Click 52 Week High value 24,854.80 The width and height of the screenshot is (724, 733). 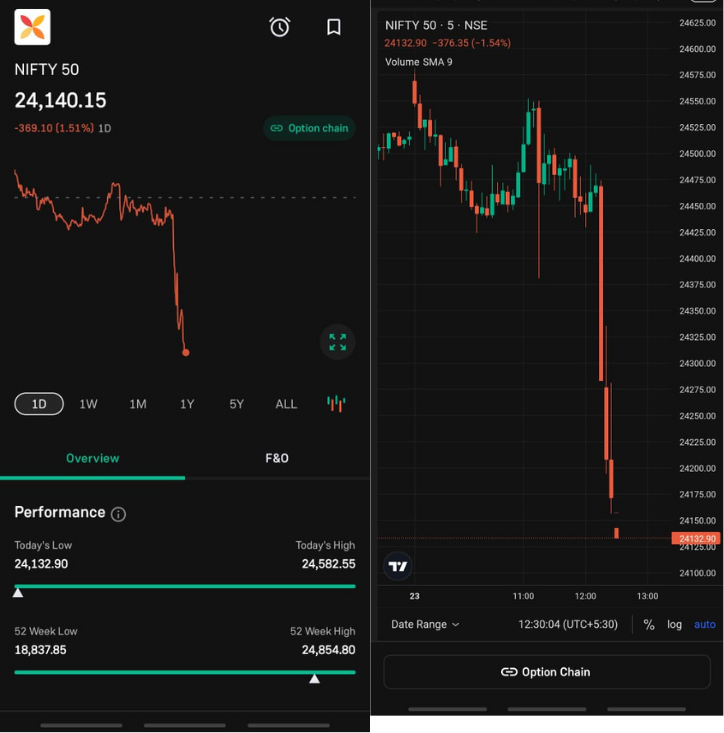coord(329,650)
